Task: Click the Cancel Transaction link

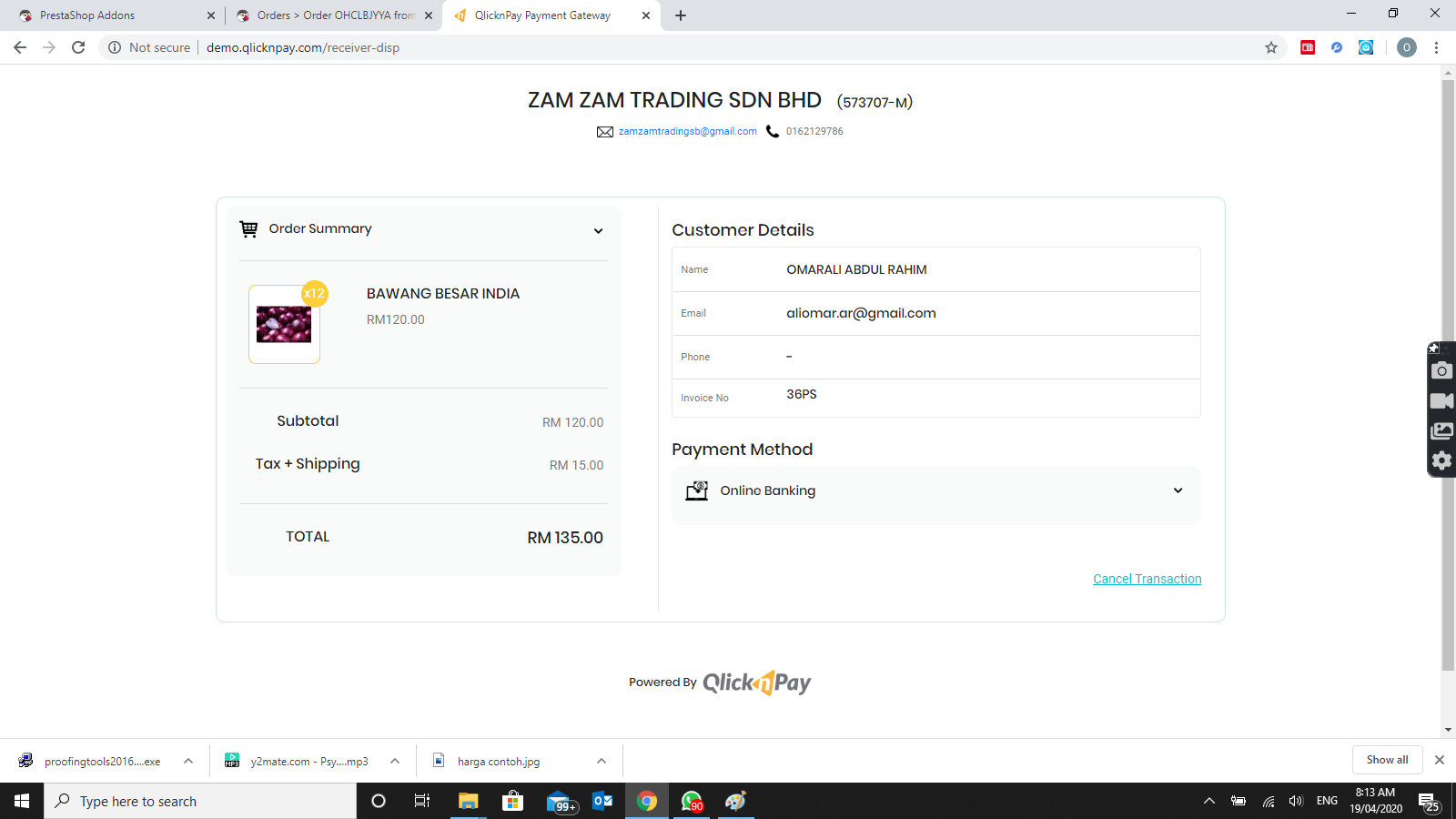Action: click(1148, 579)
